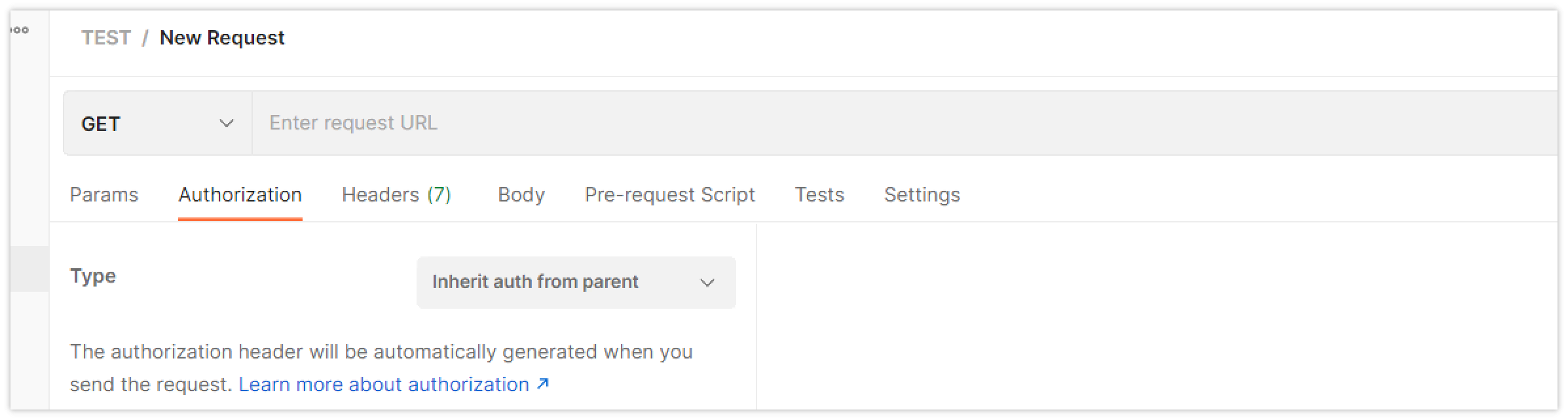Open the request Settings tab

(x=922, y=195)
